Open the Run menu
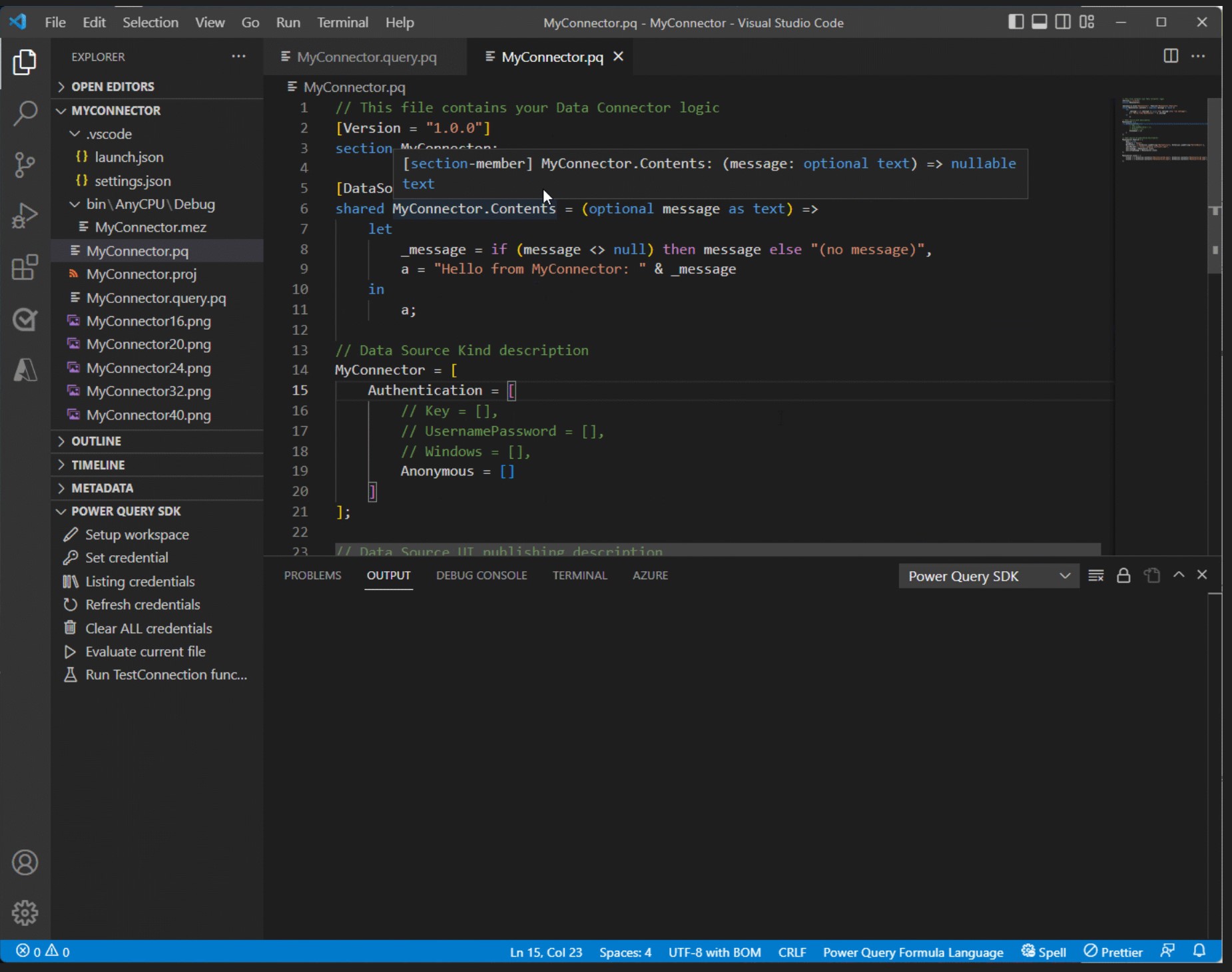This screenshot has width=1232, height=972. pyautogui.click(x=288, y=21)
